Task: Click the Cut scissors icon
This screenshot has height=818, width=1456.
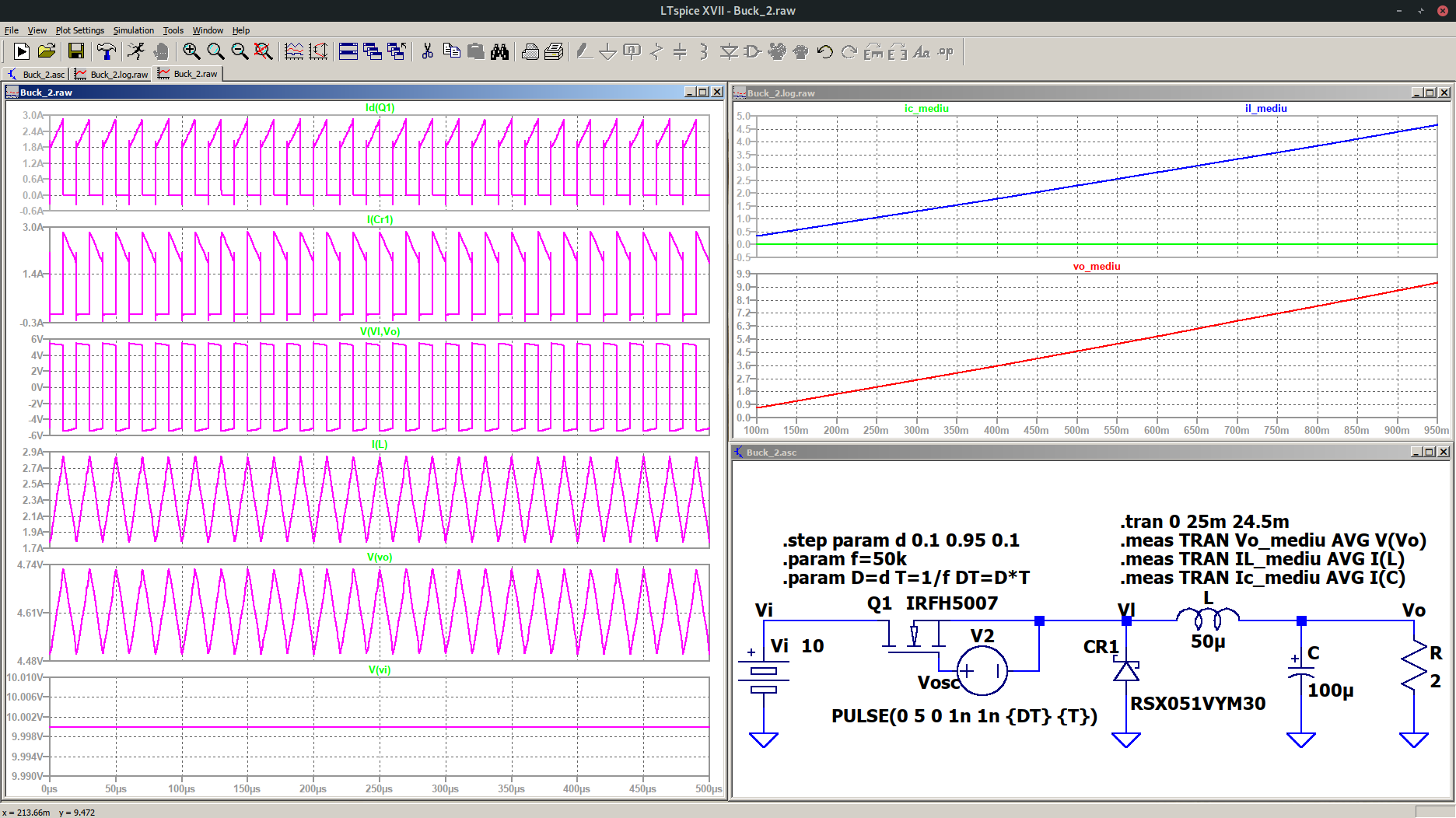Action: 427,52
